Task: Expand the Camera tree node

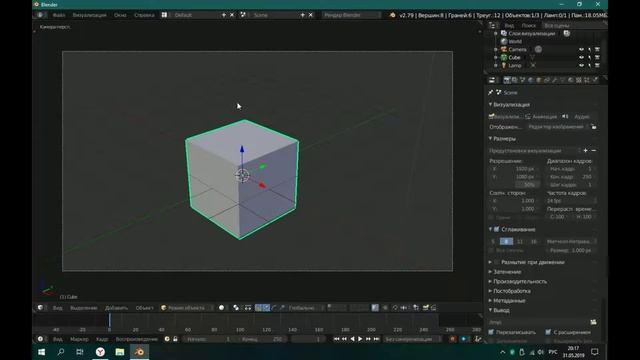Action: pyautogui.click(x=496, y=49)
